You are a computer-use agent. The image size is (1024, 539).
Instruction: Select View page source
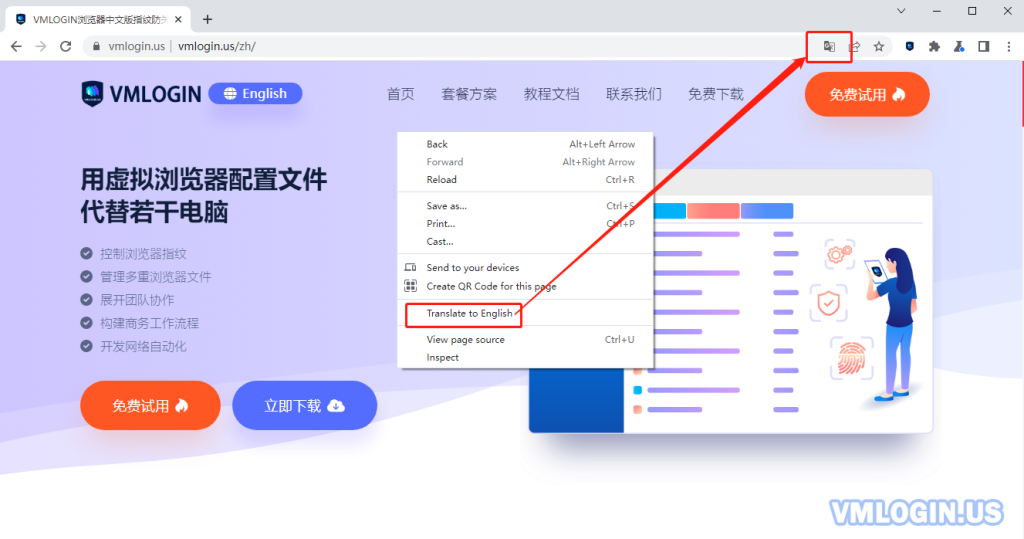(x=525, y=340)
